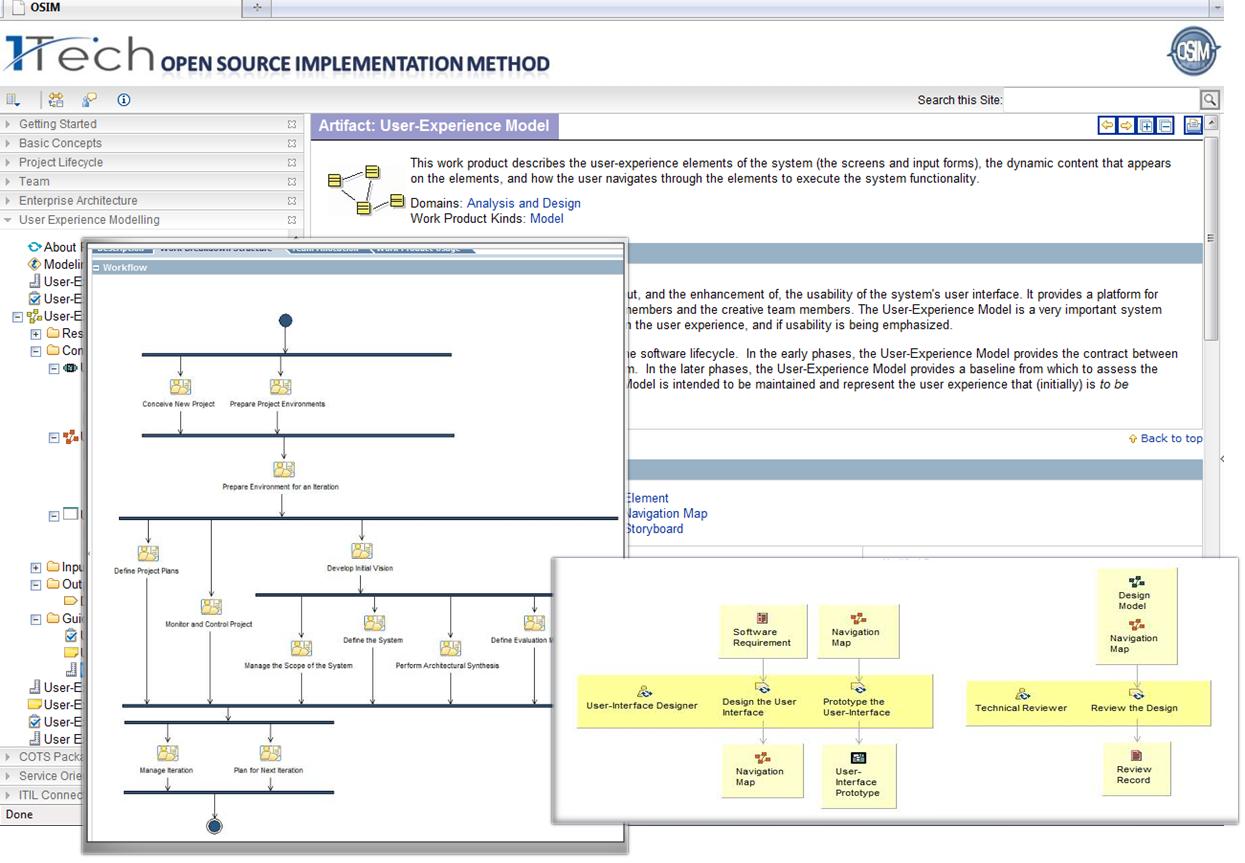
Task: Select the OSIM browser tab
Action: pos(120,8)
